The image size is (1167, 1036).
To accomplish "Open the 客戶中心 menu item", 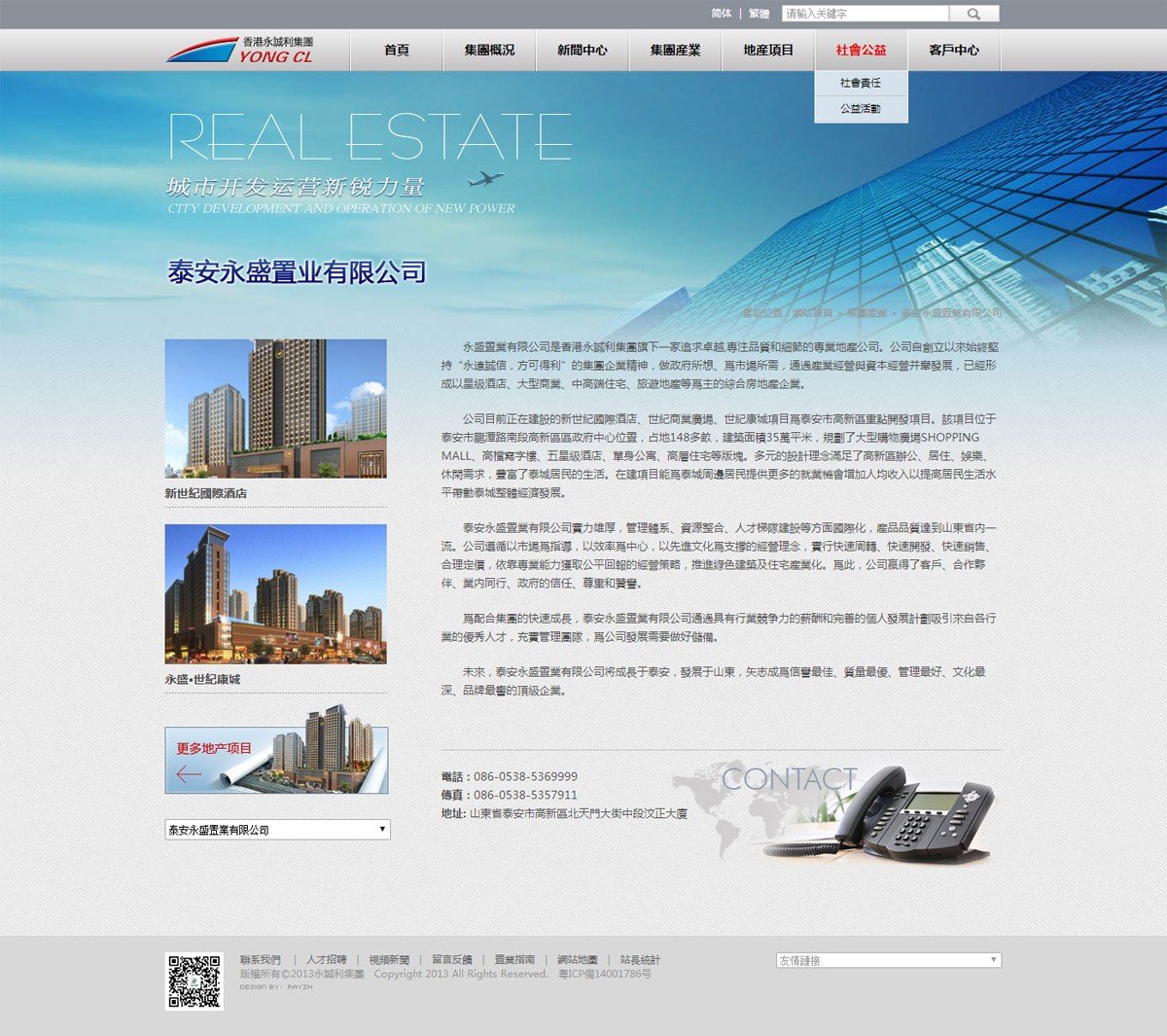I will click(954, 50).
